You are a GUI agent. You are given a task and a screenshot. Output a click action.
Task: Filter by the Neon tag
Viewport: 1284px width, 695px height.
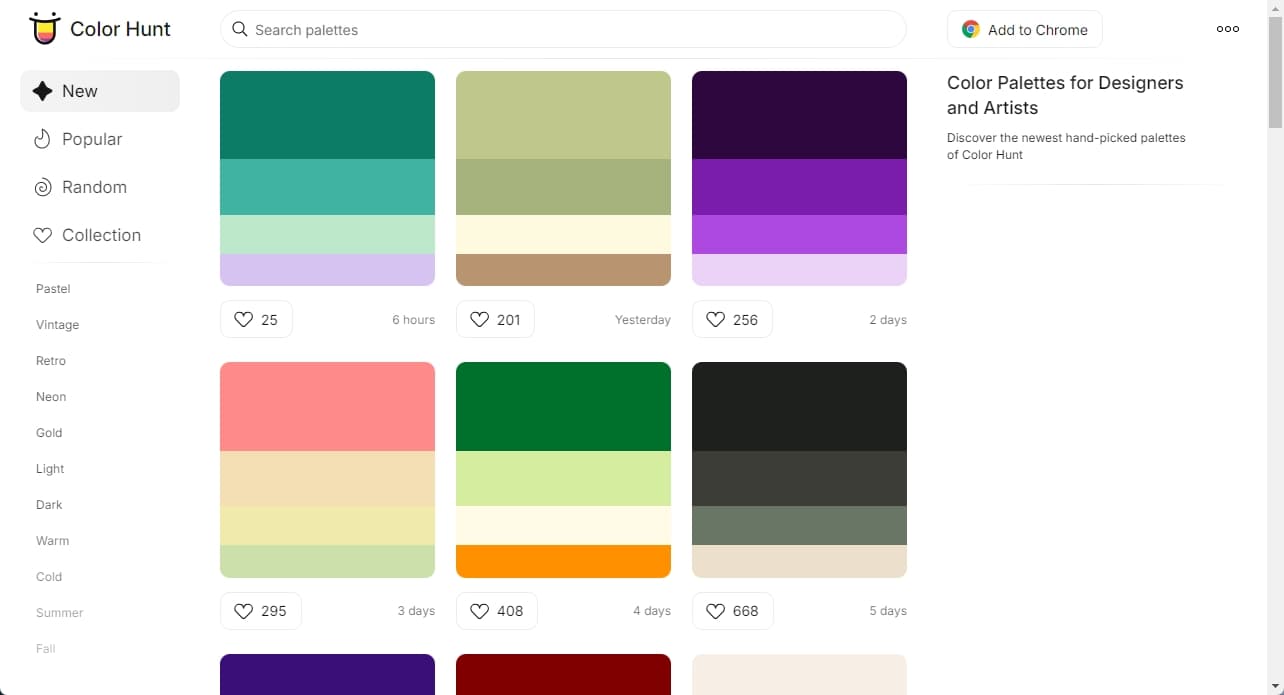51,397
